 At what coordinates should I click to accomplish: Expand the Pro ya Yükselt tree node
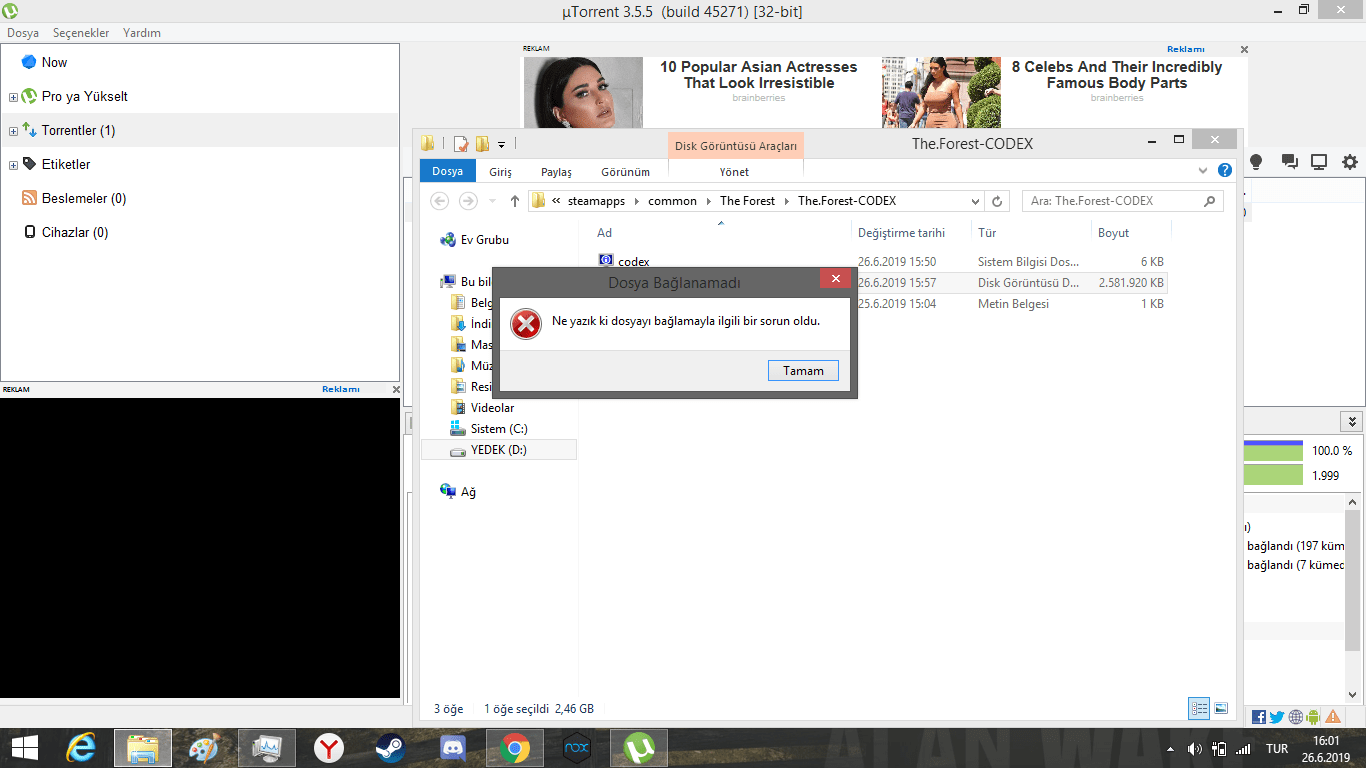pyautogui.click(x=13, y=97)
